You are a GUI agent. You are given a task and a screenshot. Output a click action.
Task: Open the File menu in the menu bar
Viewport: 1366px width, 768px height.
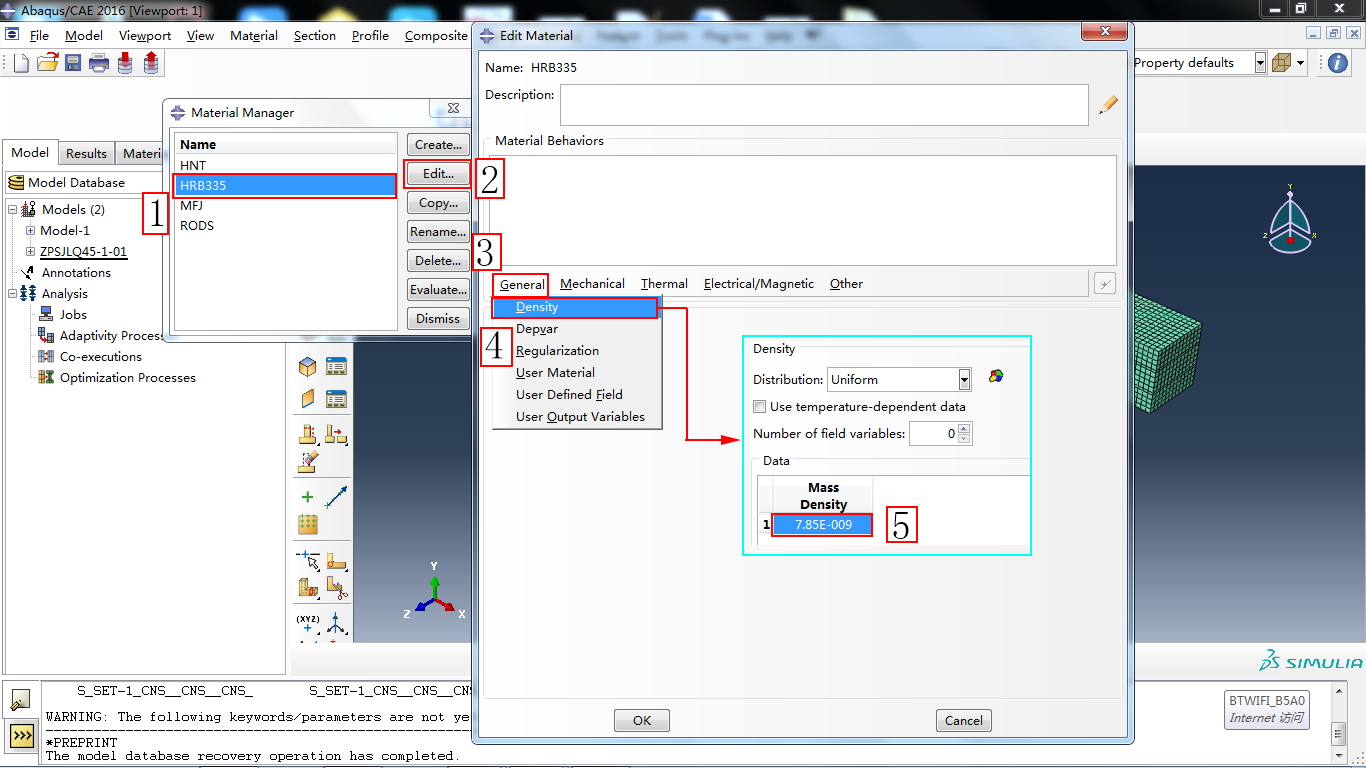pyautogui.click(x=39, y=36)
